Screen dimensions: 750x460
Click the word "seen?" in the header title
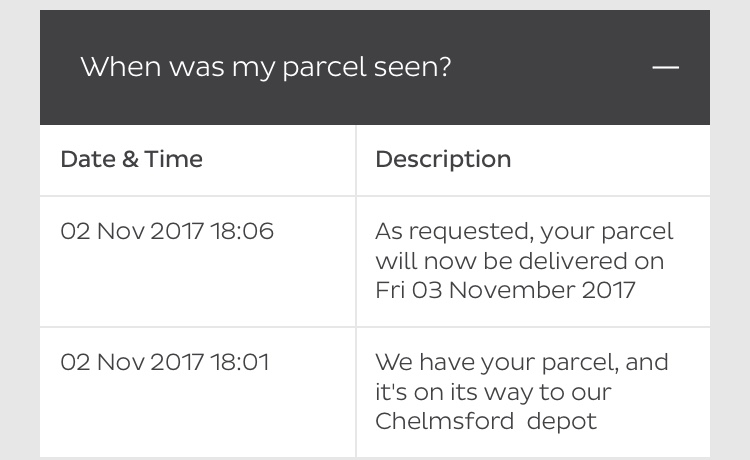click(x=412, y=67)
